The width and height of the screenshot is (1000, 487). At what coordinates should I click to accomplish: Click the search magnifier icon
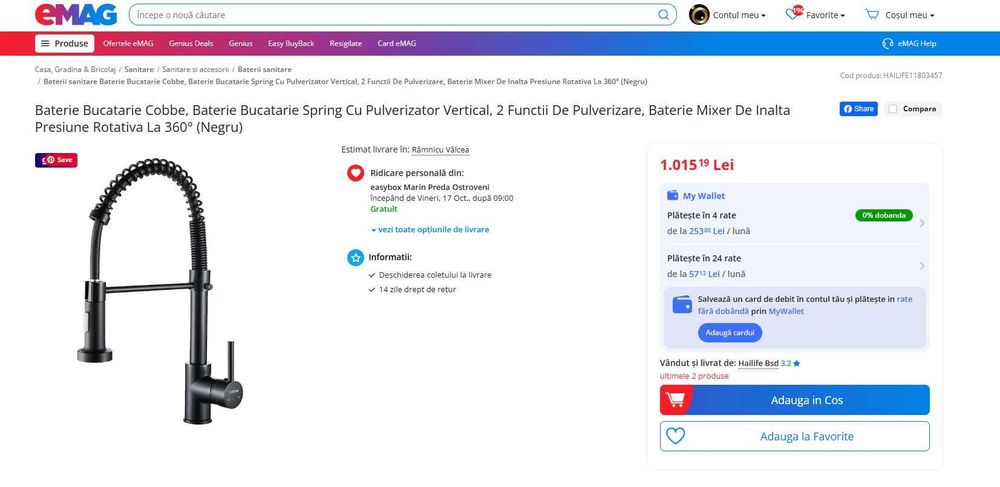pyautogui.click(x=664, y=15)
